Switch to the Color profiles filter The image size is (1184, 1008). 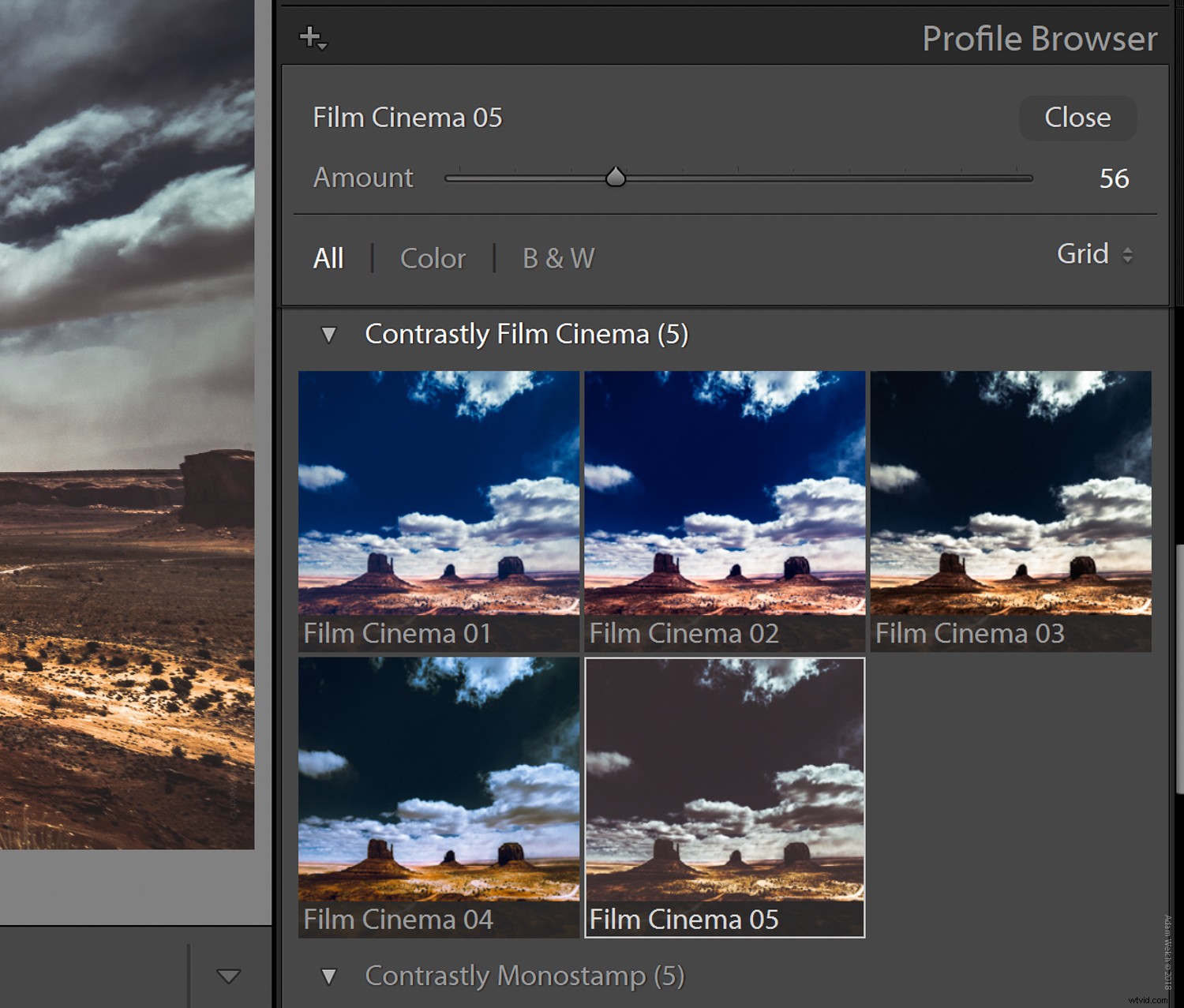click(433, 258)
